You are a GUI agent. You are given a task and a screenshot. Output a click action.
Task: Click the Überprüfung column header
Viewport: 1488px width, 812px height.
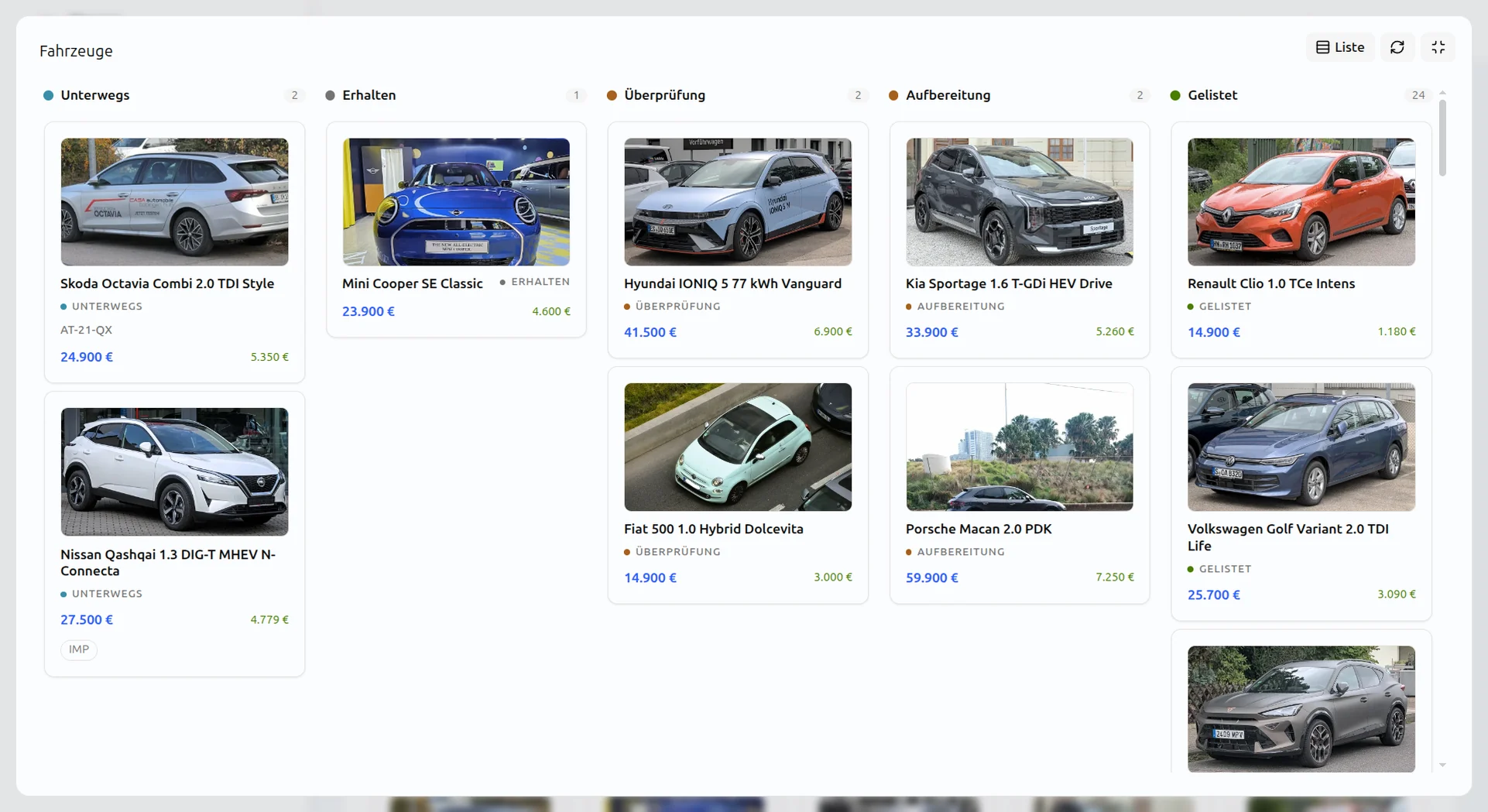click(x=665, y=95)
